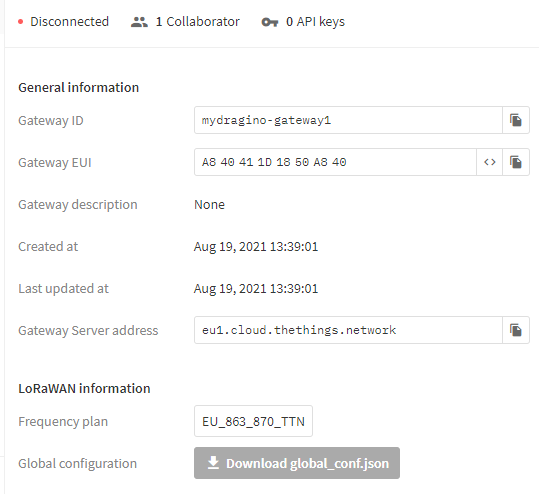Click the Last updated at timestamp
The width and height of the screenshot is (539, 494).
[256, 288]
